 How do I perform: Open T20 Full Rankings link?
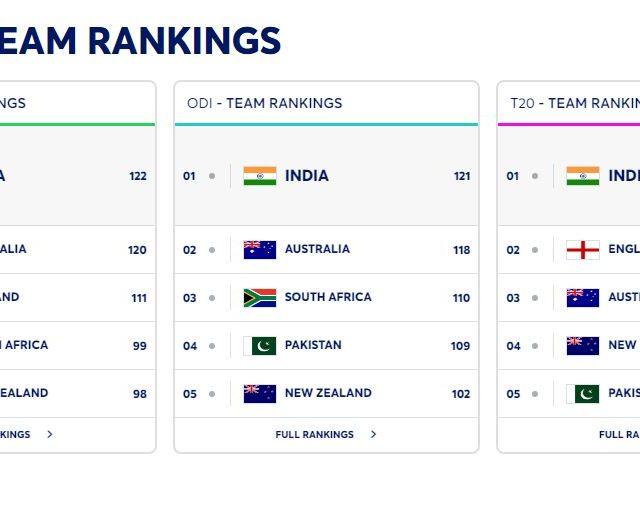point(620,435)
